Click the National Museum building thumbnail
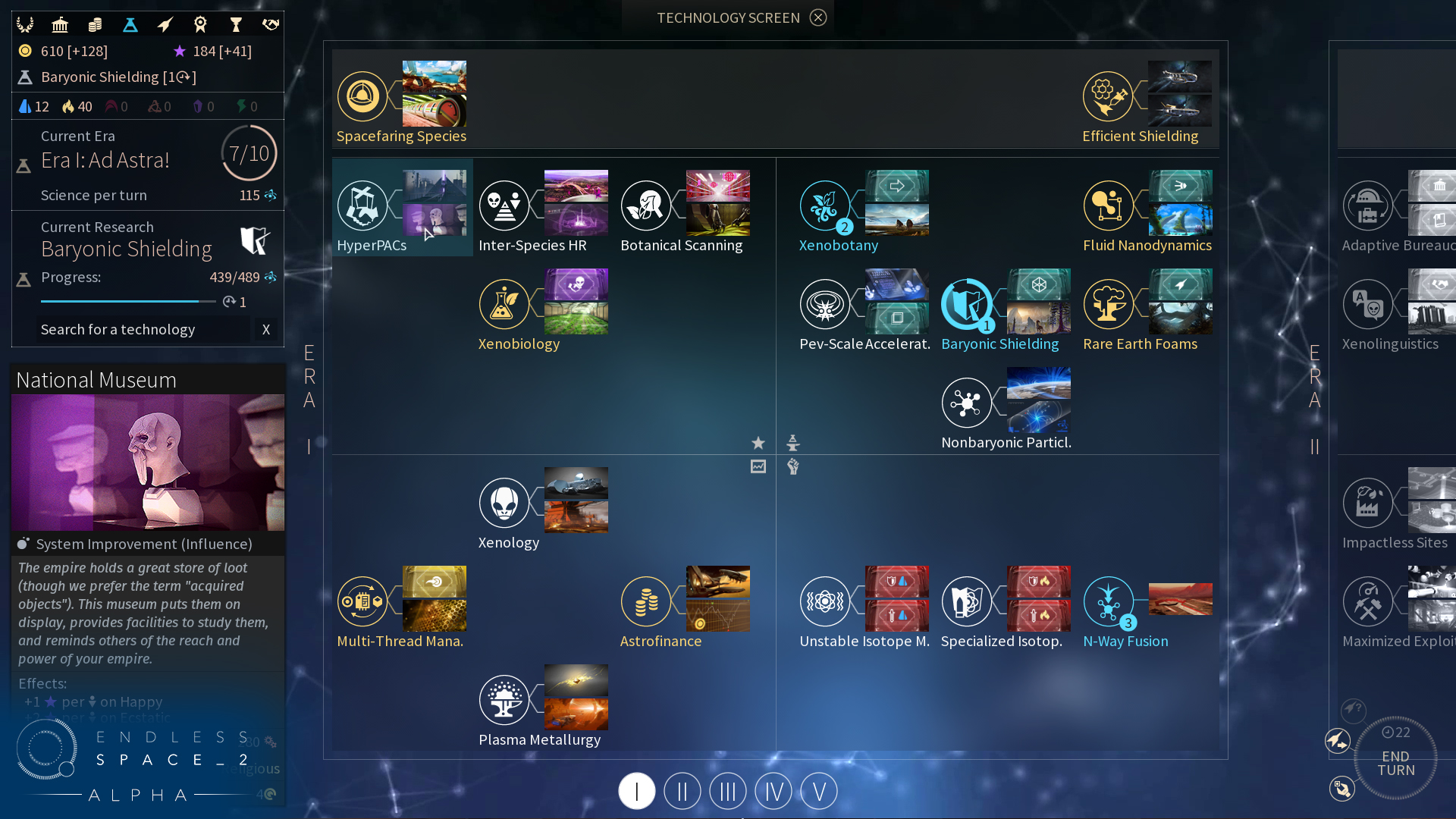This screenshot has height=819, width=1456. coord(148,462)
